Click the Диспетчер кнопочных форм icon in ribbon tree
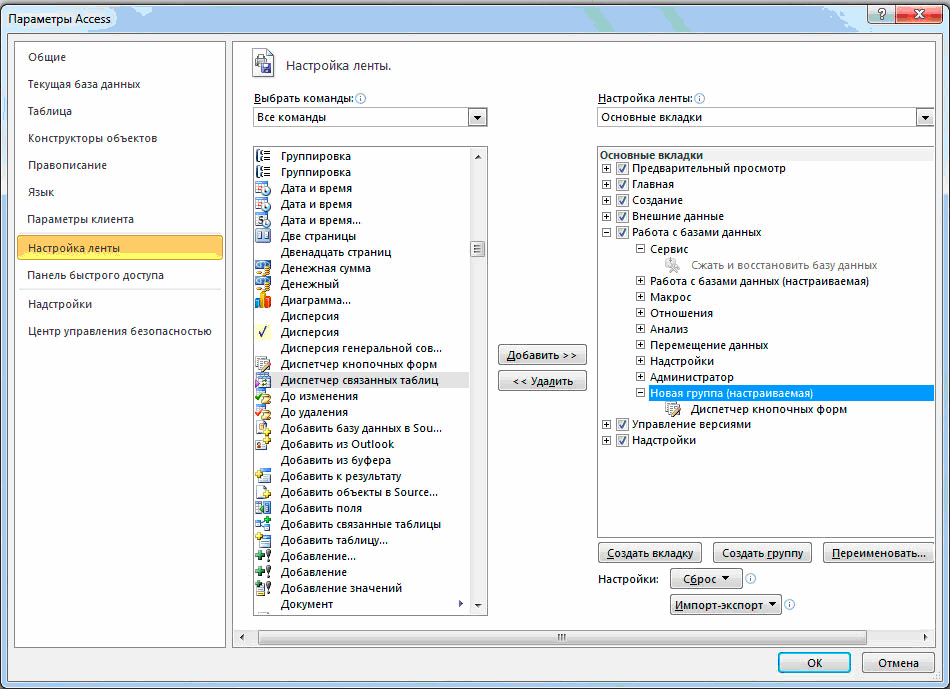The image size is (950, 689). click(673, 409)
